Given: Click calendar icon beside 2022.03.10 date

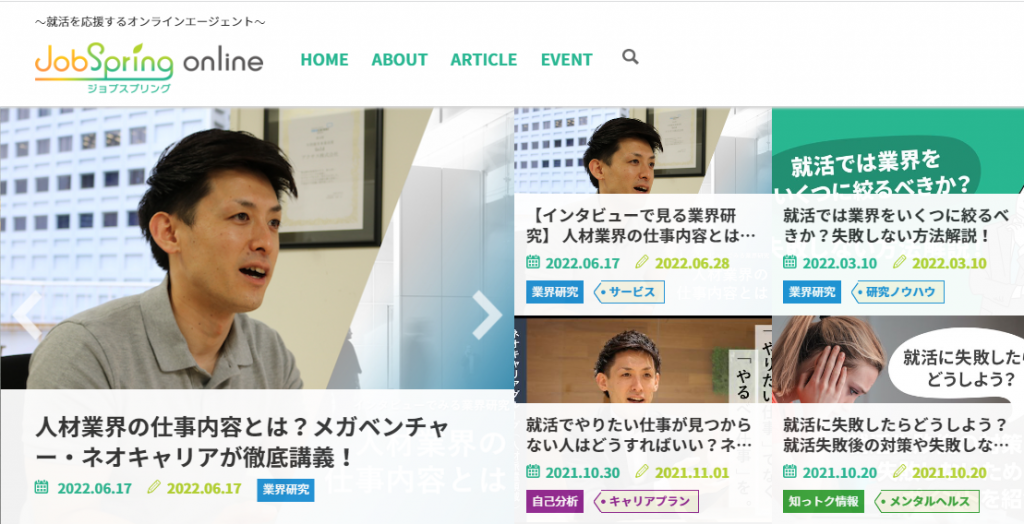Looking at the screenshot, I should 790,262.
